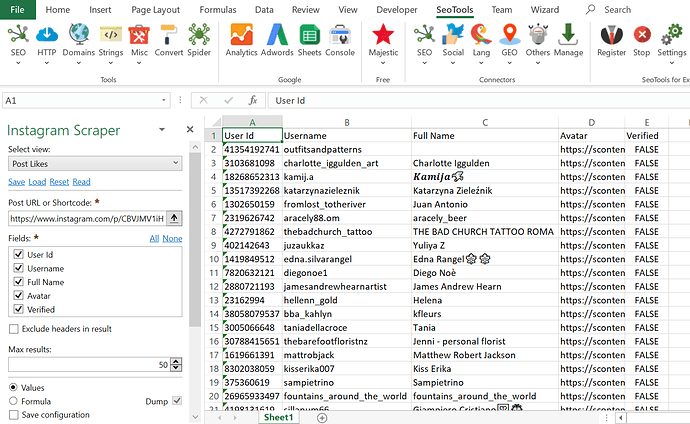Uncheck the Verified field checkbox

point(18,309)
